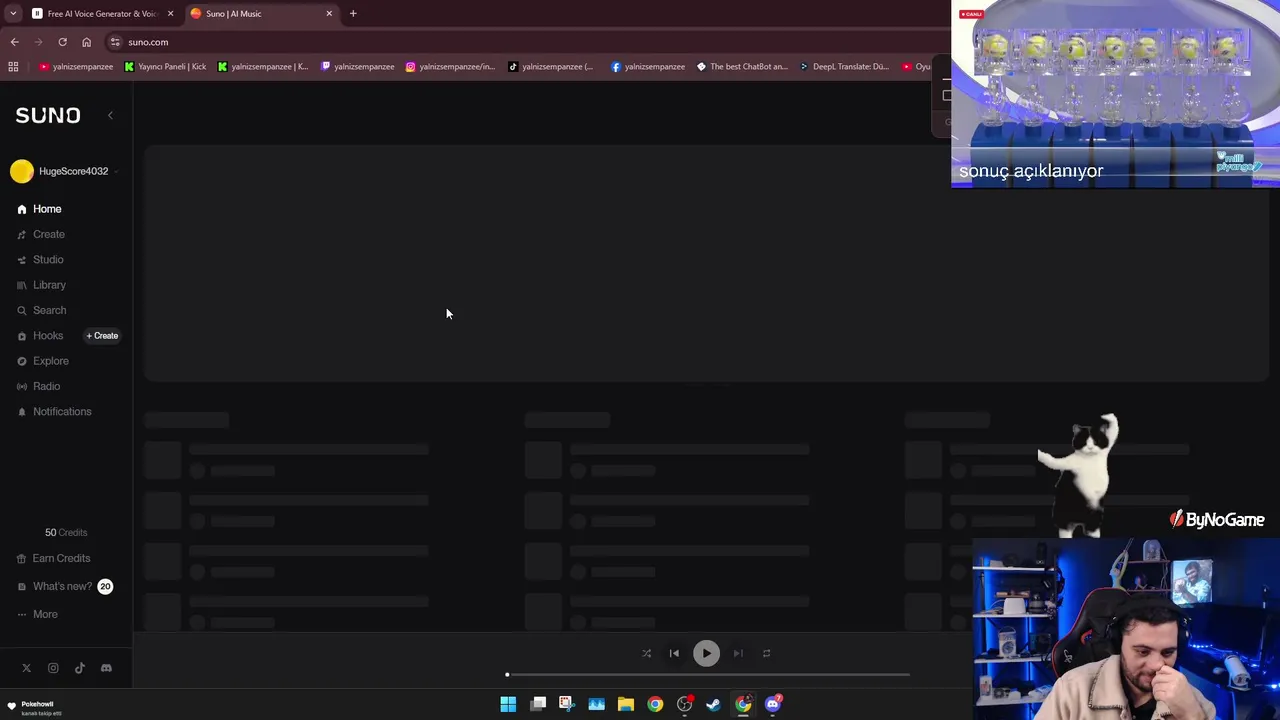Viewport: 1280px width, 720px height.
Task: Open the Create page in sidebar
Action: 40,234
